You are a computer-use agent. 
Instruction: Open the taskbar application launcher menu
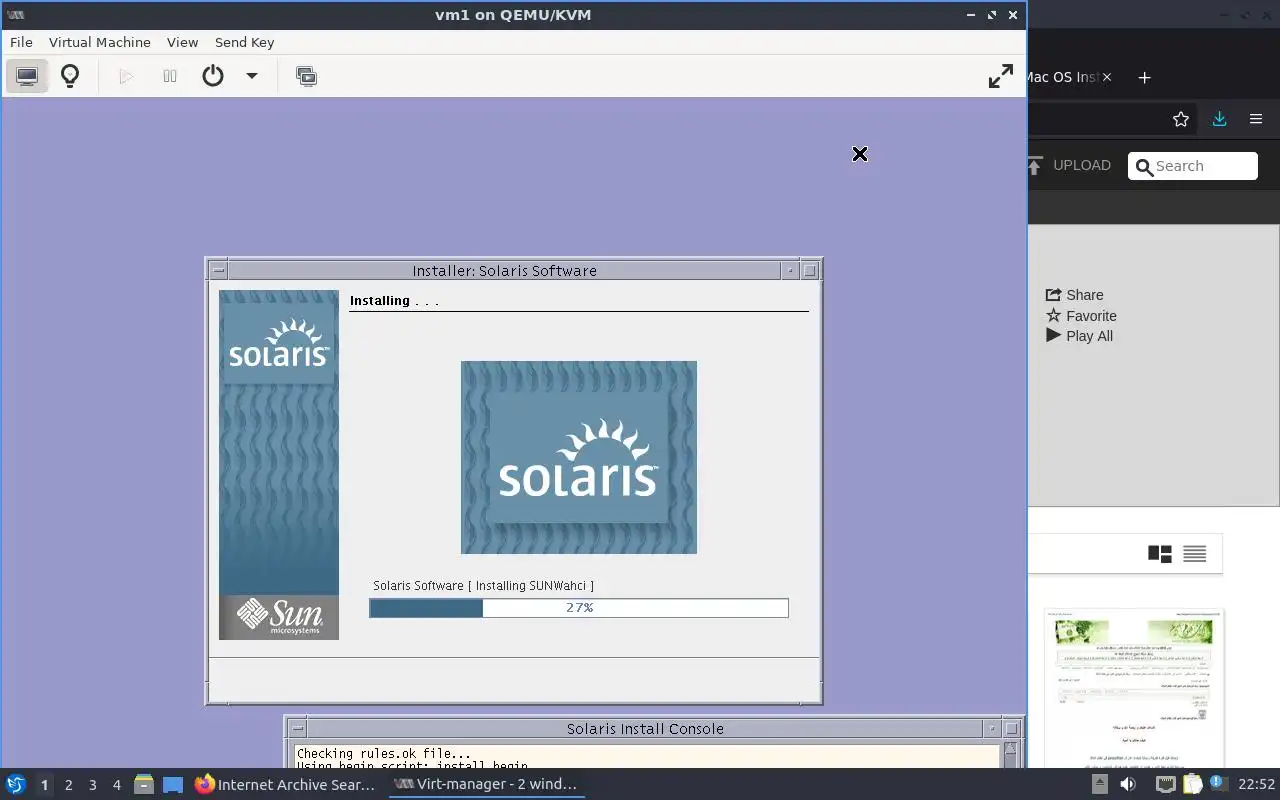tap(15, 785)
